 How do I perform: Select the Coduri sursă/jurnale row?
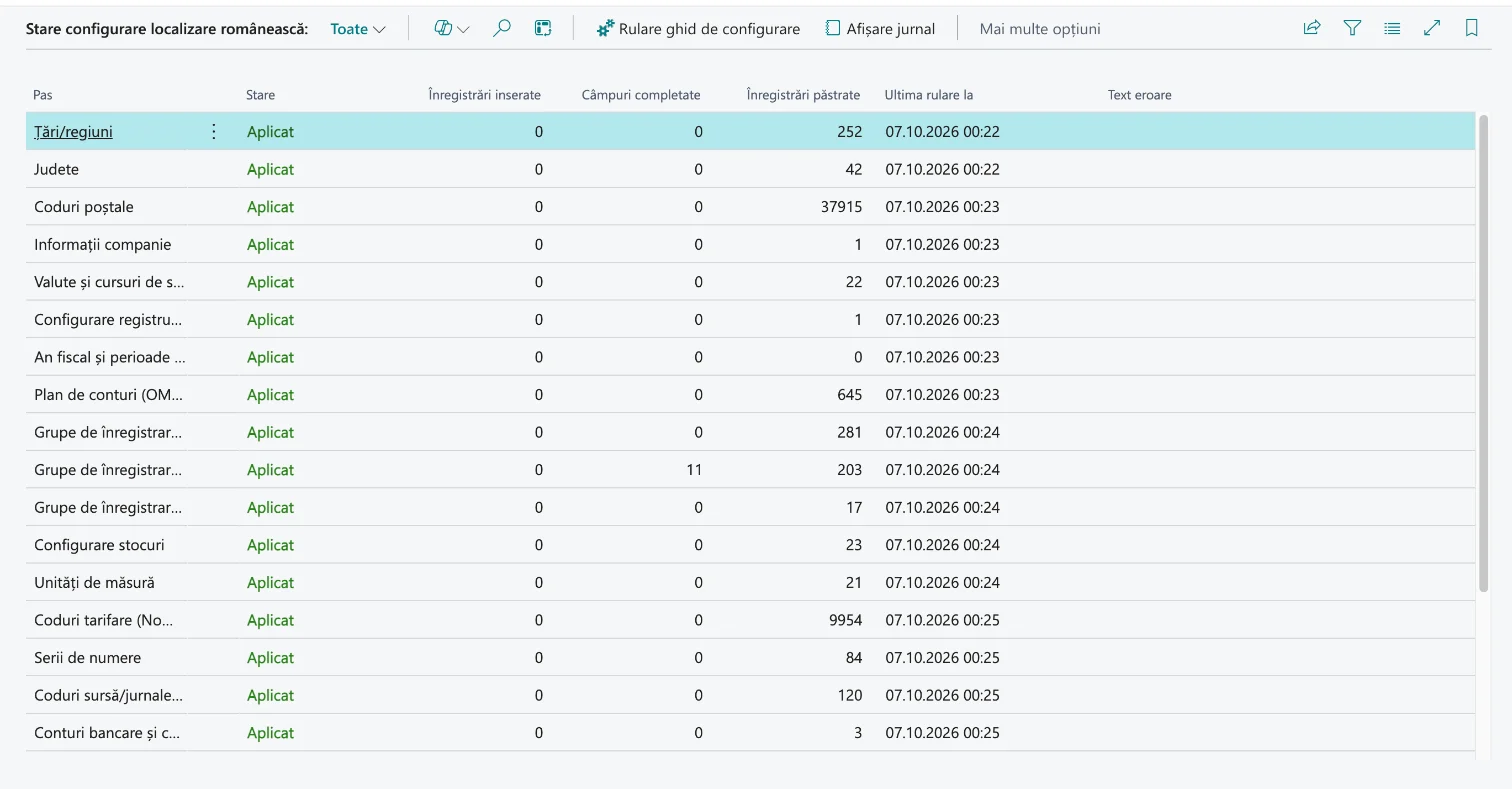750,695
